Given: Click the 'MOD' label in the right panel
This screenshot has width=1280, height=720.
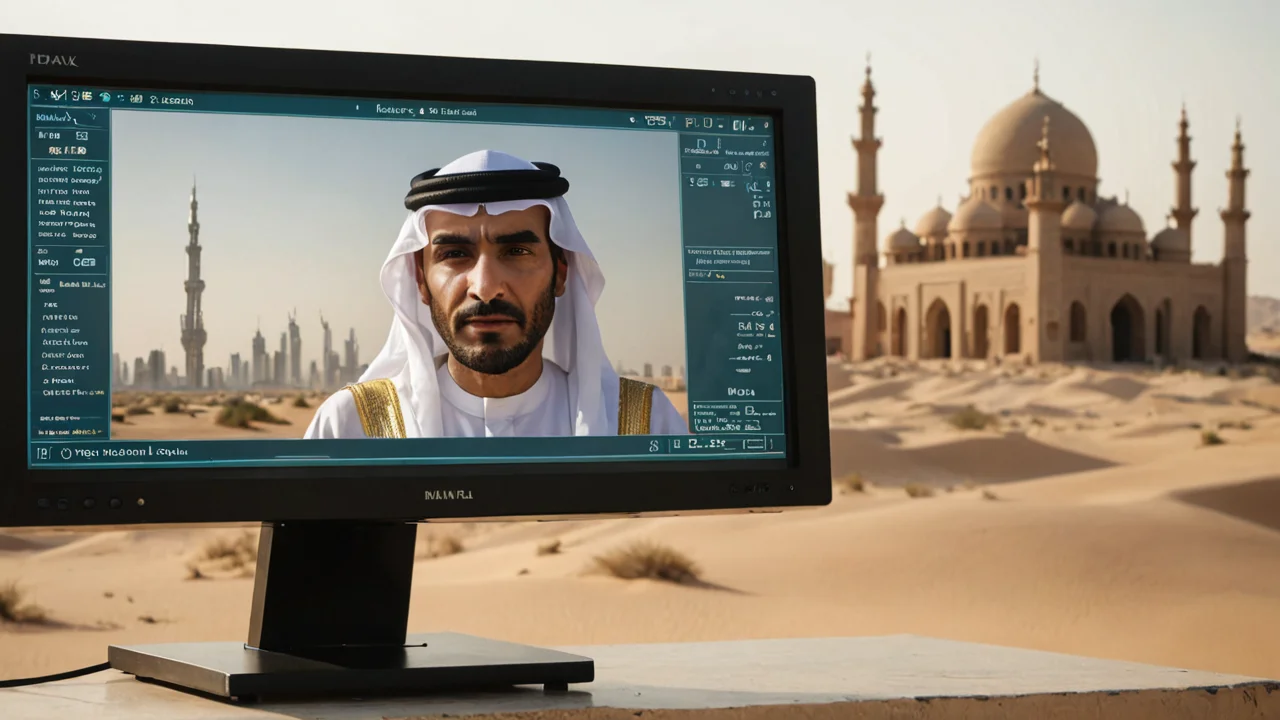Looking at the screenshot, I should (741, 392).
